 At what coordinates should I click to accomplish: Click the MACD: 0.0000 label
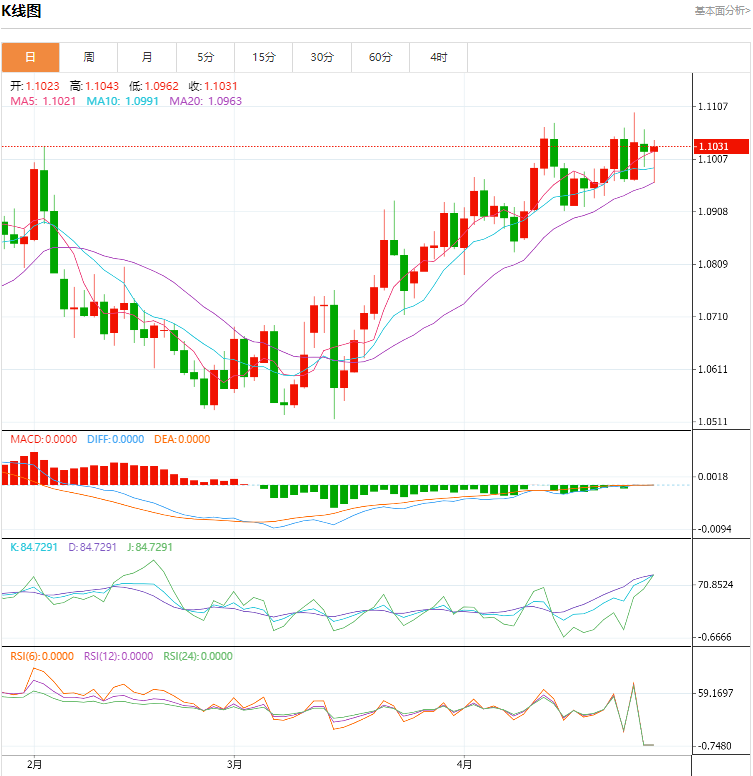click(44, 439)
